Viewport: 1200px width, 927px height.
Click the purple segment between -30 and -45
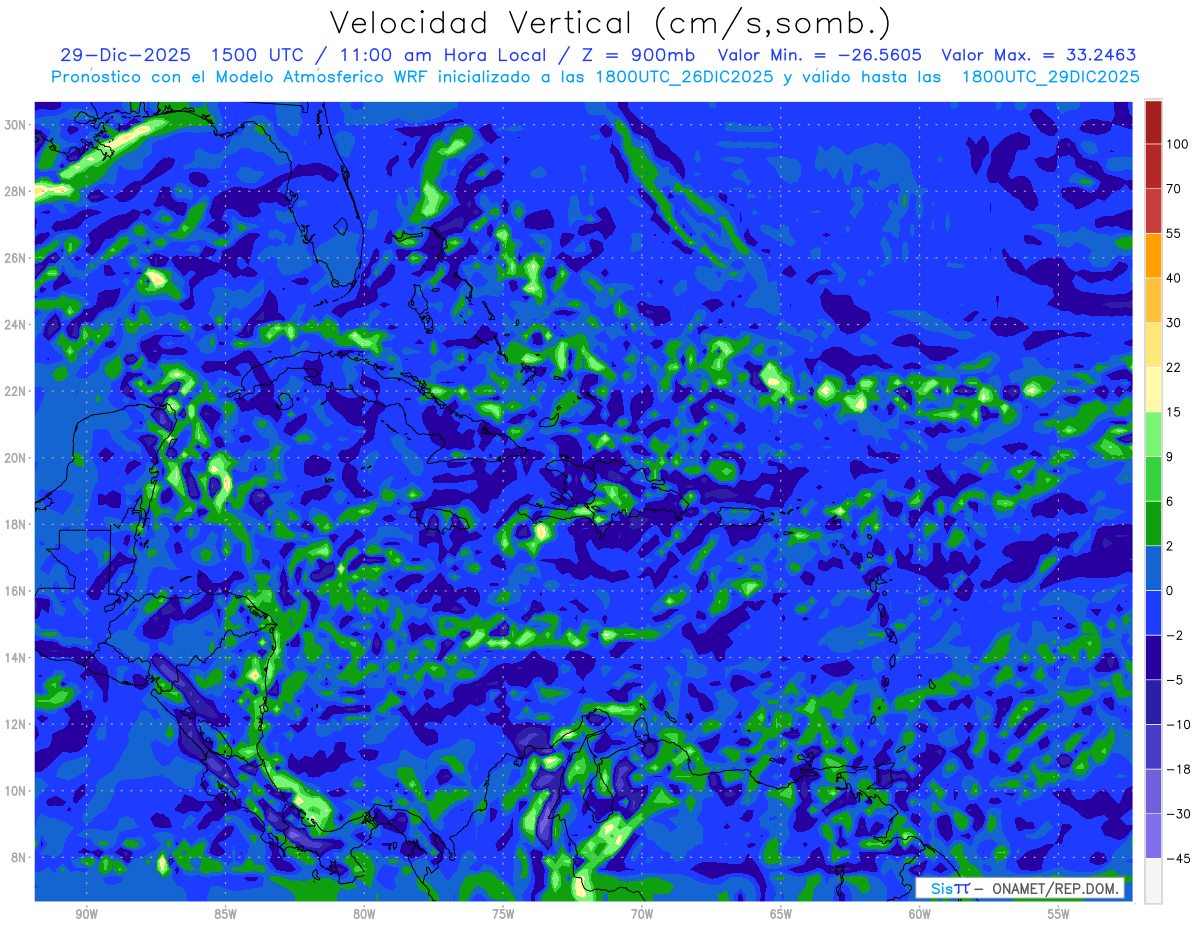coord(1153,835)
